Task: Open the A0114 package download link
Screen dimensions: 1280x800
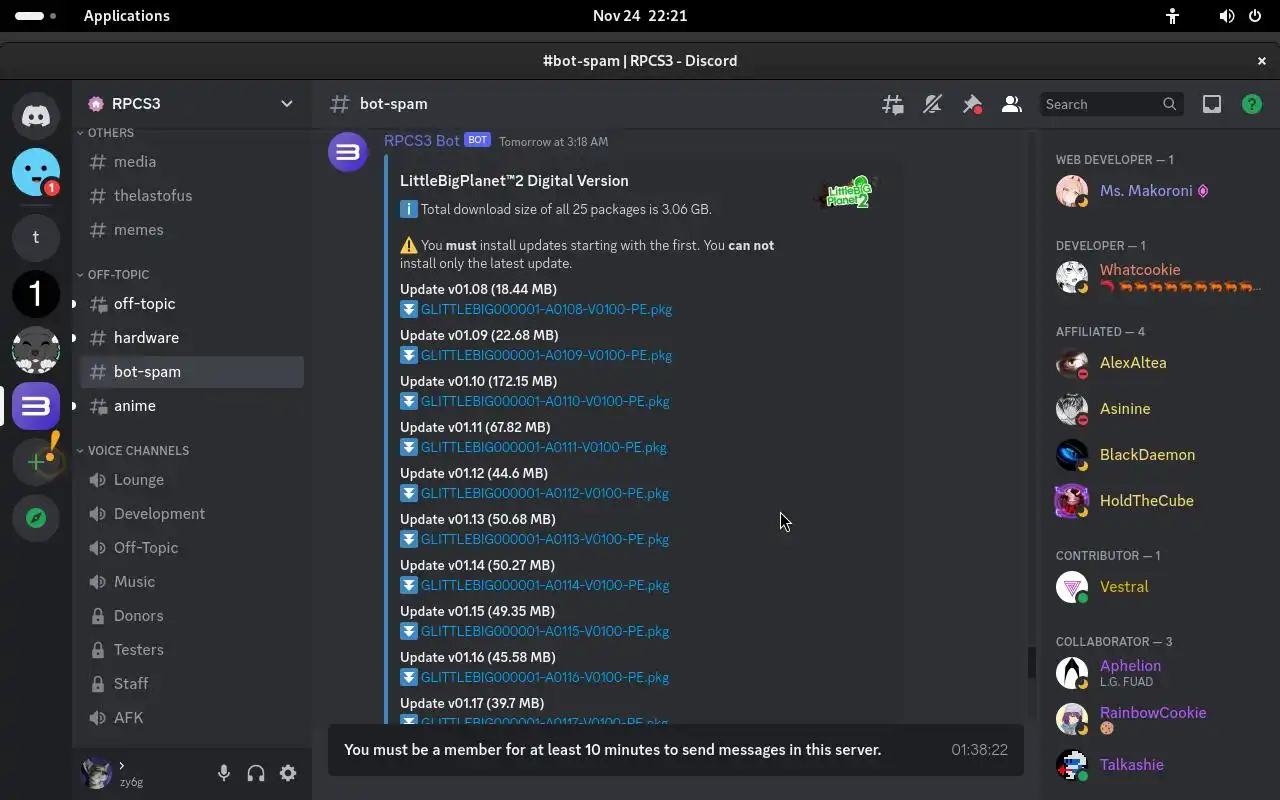Action: [x=545, y=585]
